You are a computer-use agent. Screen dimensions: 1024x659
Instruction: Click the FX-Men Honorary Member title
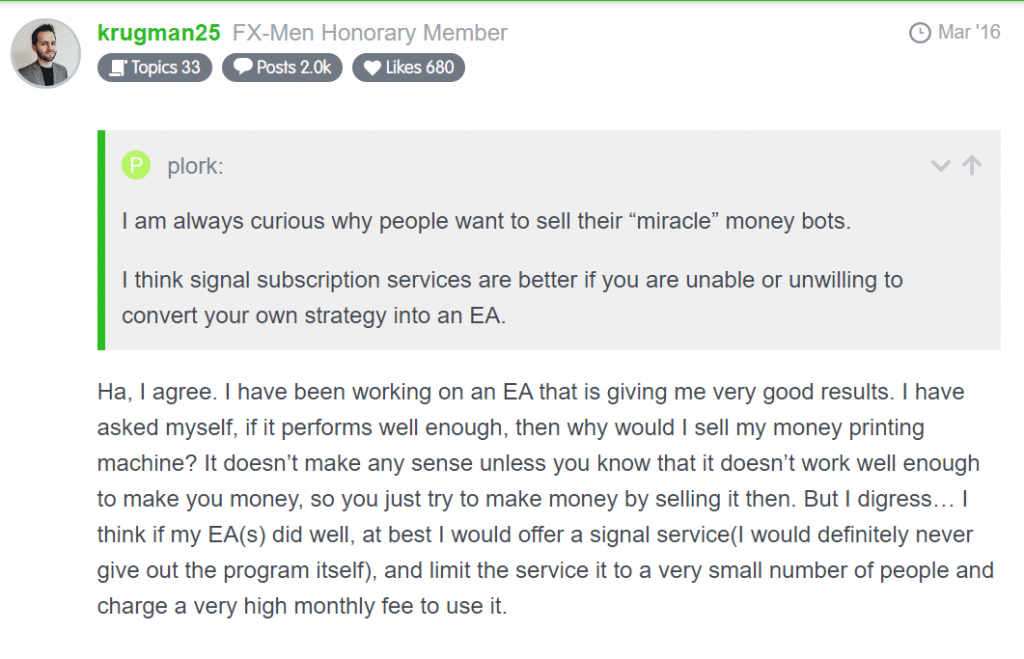(x=370, y=33)
